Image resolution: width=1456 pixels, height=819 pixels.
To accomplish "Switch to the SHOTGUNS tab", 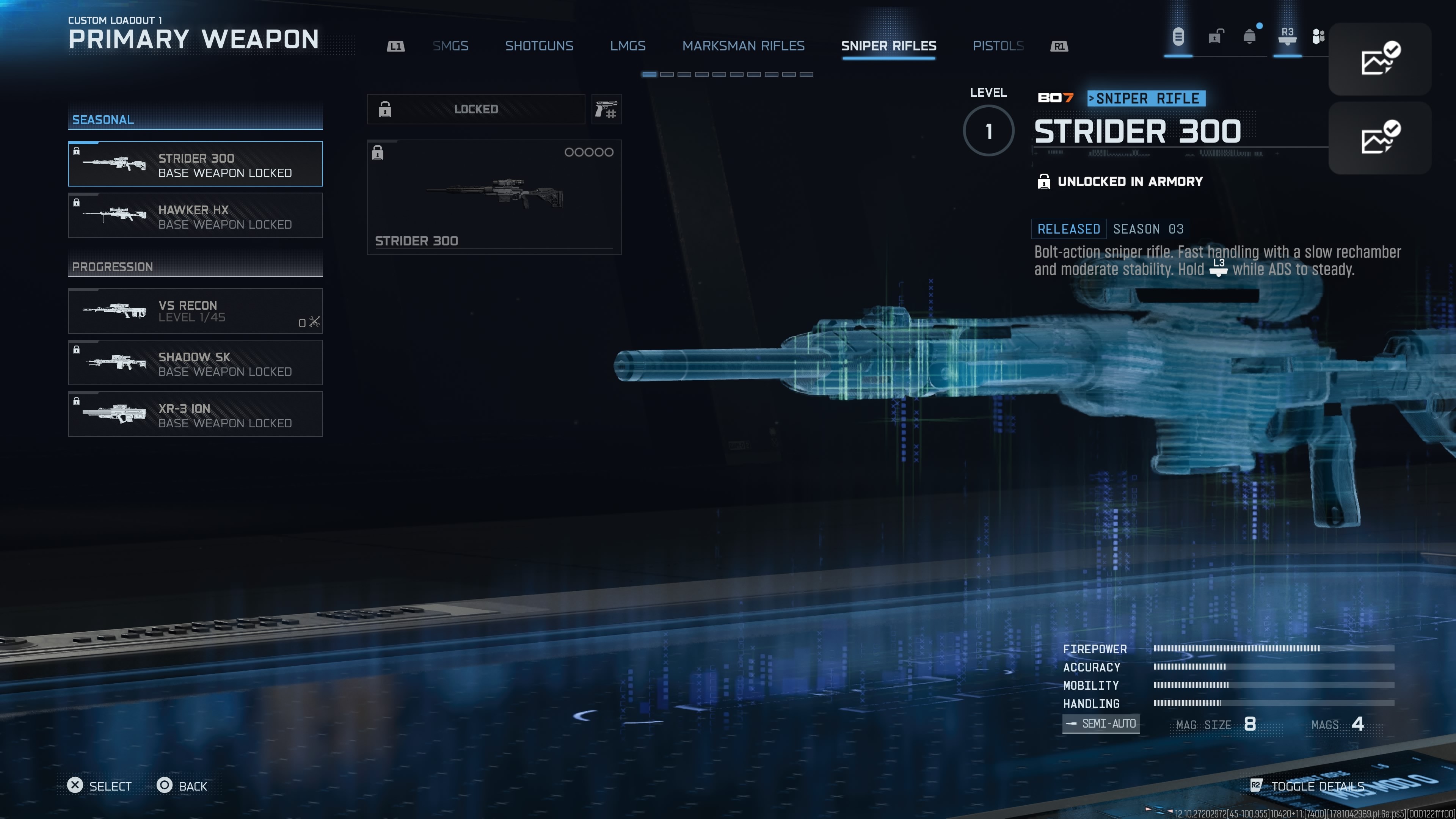I will click(539, 46).
